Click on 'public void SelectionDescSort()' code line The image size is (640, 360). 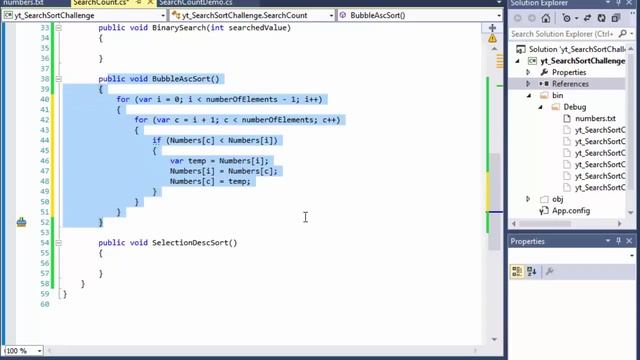168,243
